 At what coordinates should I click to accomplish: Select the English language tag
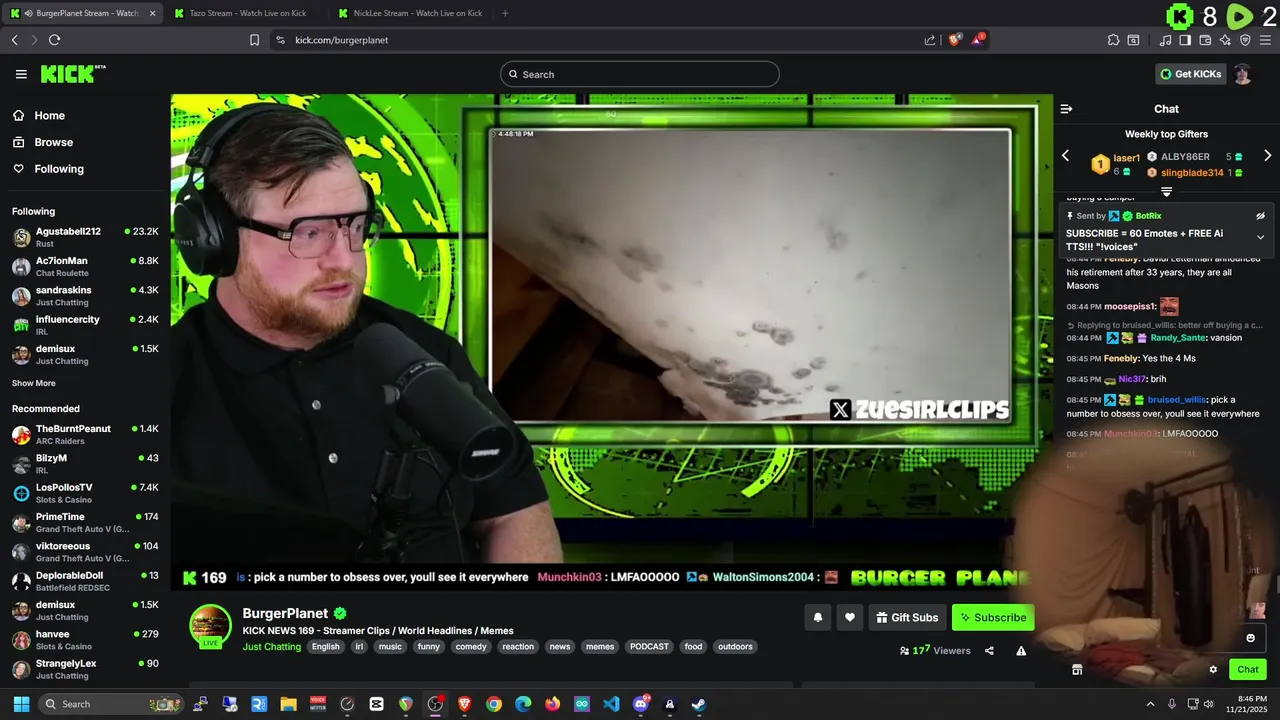tap(325, 647)
